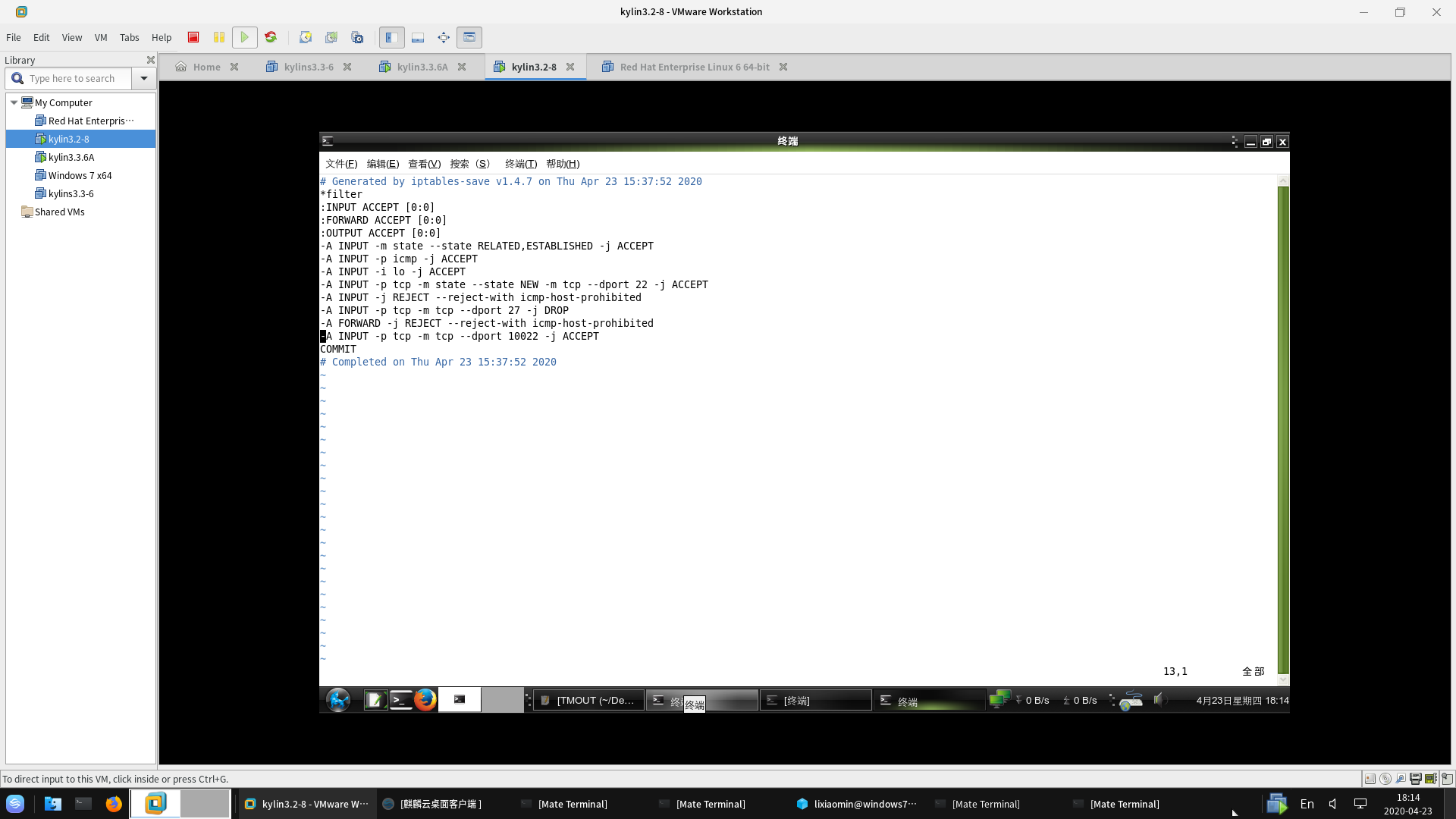Collapse the My Computer tree
Viewport: 1456px width, 819px height.
(x=13, y=102)
